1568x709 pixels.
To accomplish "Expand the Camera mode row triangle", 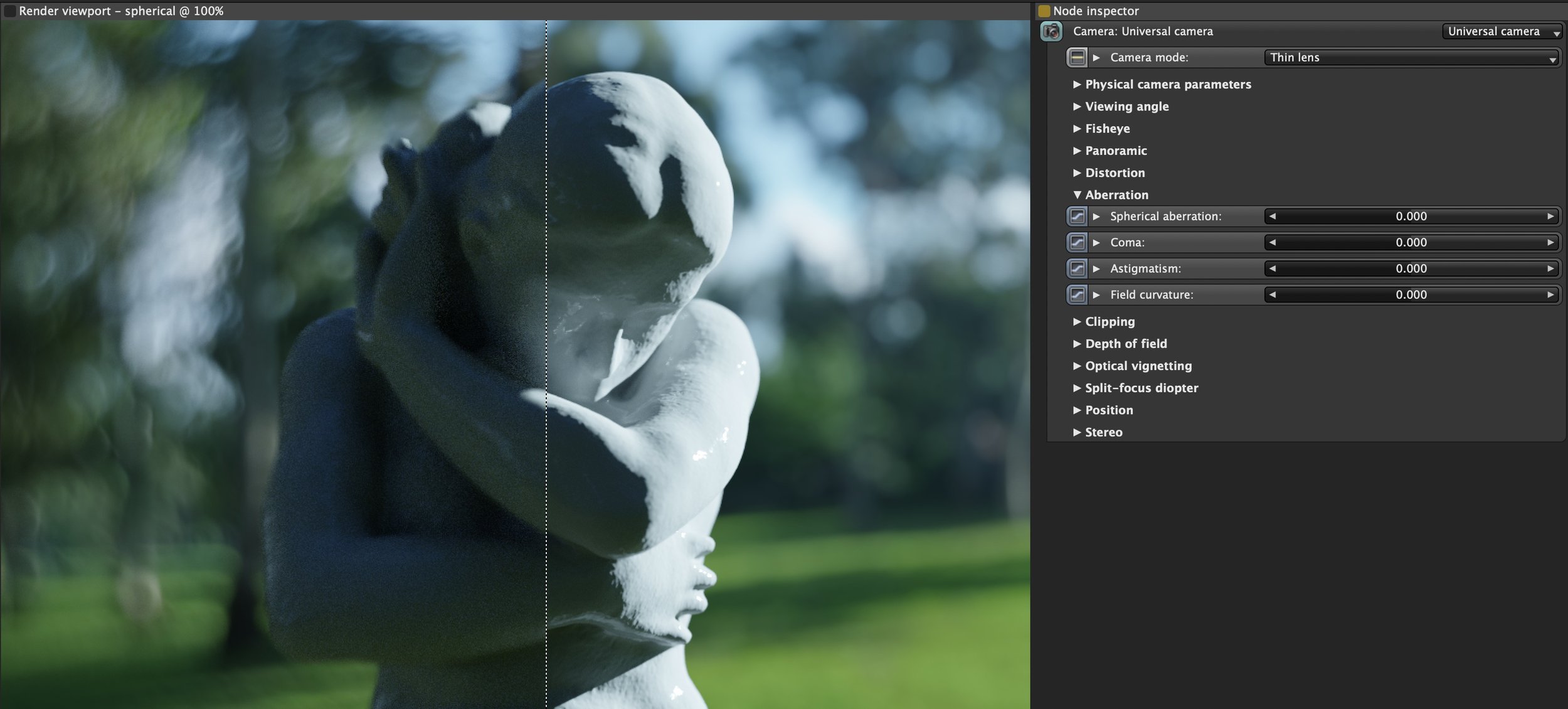I will pyautogui.click(x=1096, y=57).
